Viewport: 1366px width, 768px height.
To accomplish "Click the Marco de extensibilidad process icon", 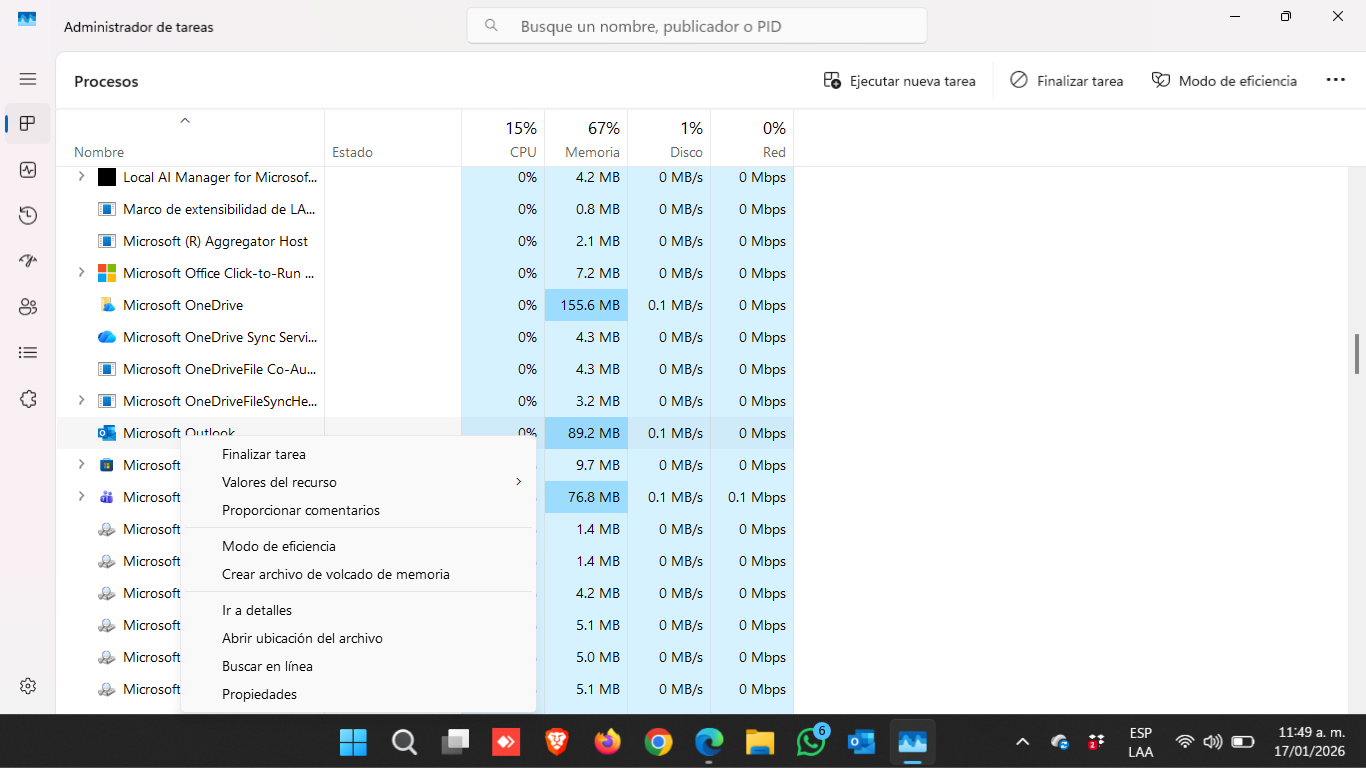I will (x=107, y=209).
